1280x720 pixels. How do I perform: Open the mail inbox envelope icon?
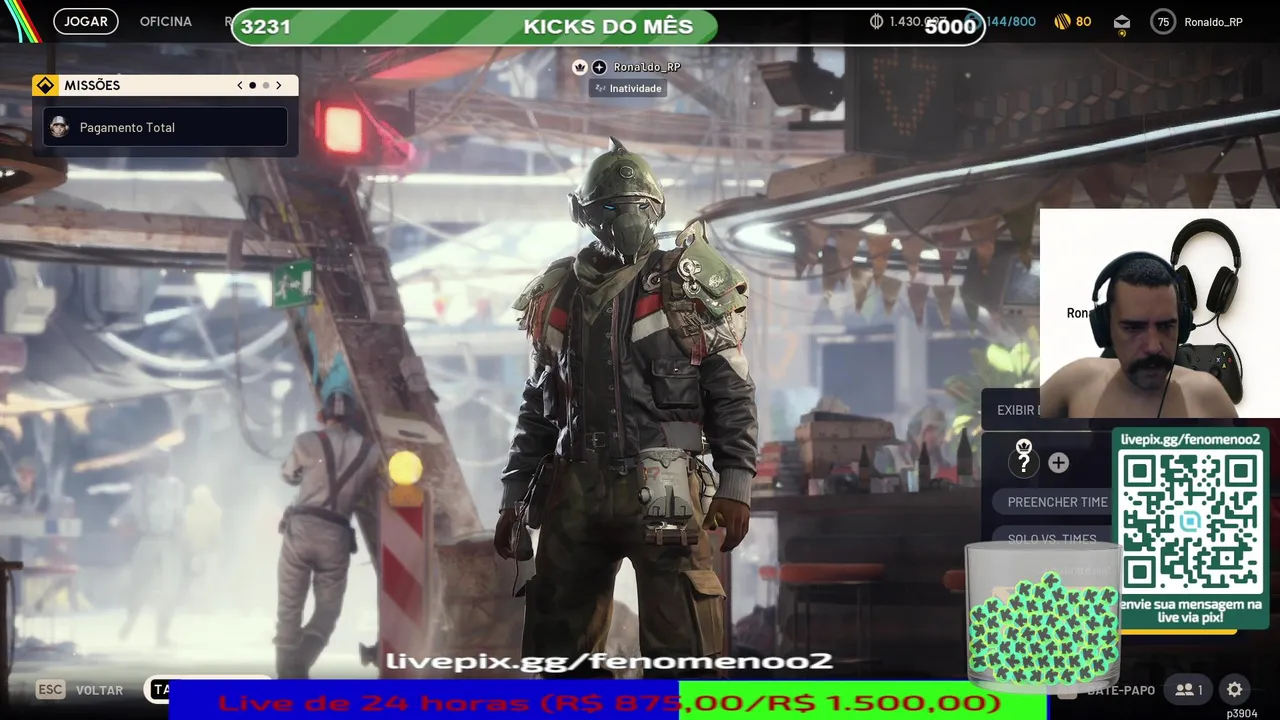point(1122,22)
